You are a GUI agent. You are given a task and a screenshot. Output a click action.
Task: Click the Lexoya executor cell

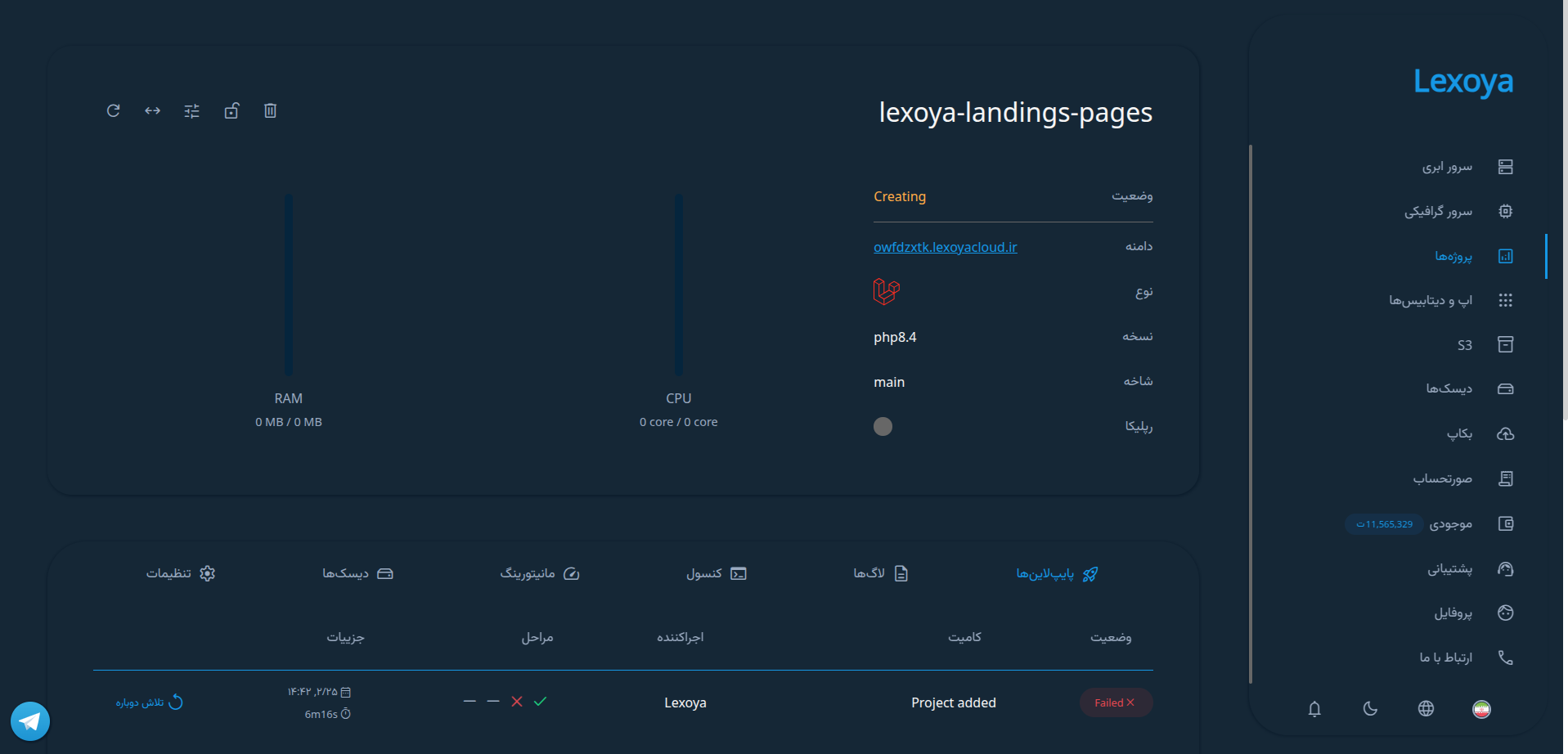coord(685,702)
